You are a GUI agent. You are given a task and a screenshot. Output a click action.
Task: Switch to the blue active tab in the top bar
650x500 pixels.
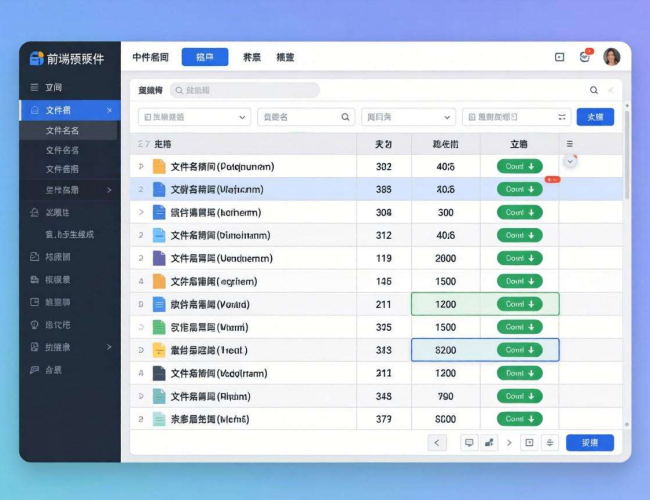205,57
